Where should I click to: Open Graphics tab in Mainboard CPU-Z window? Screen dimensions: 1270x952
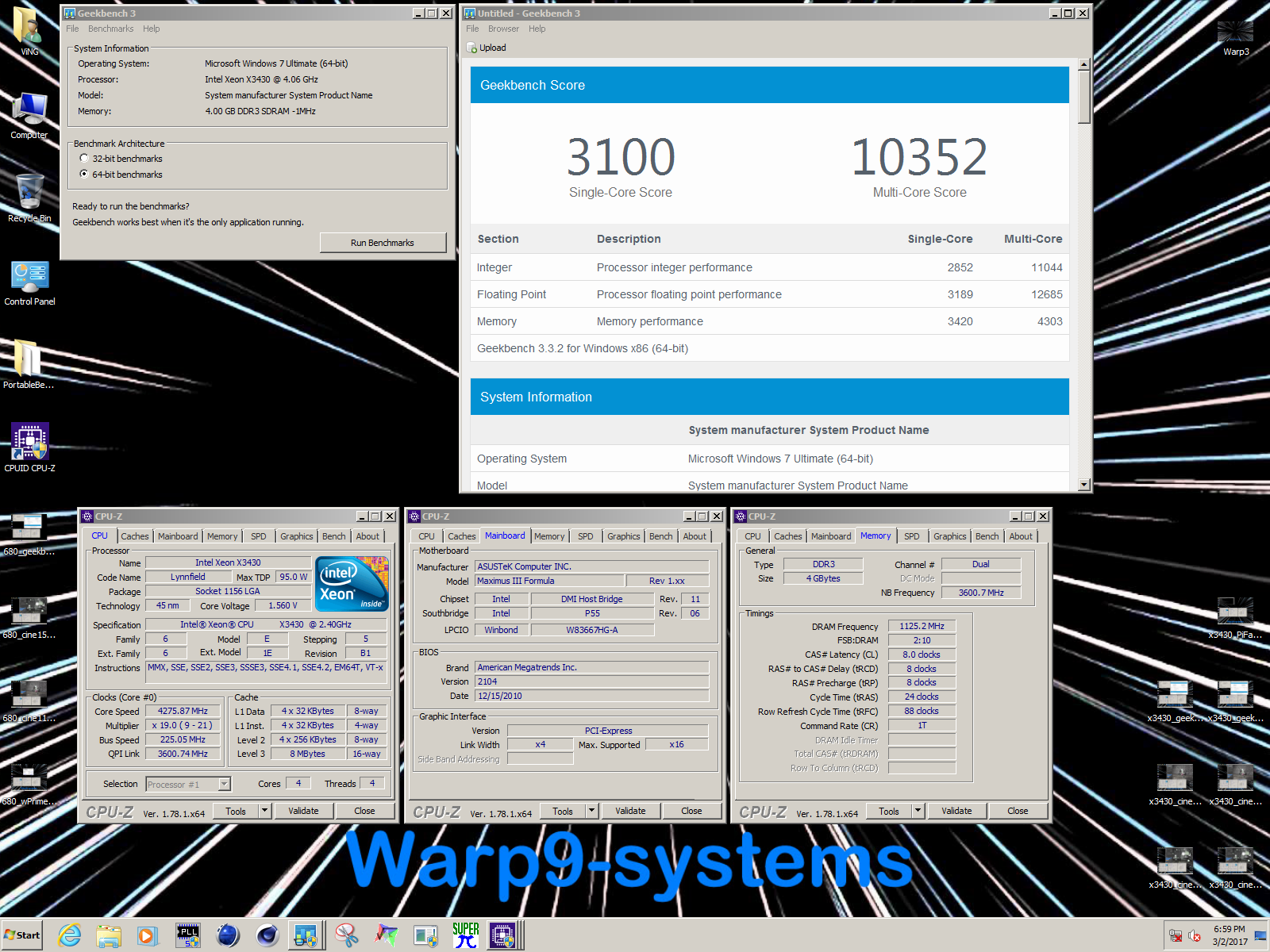[623, 536]
